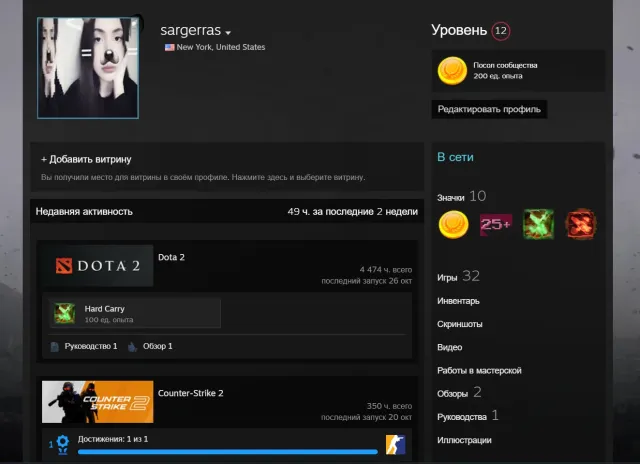This screenshot has width=640, height=464.
Task: Click последний запуск 26 окт text
Action: (367, 281)
